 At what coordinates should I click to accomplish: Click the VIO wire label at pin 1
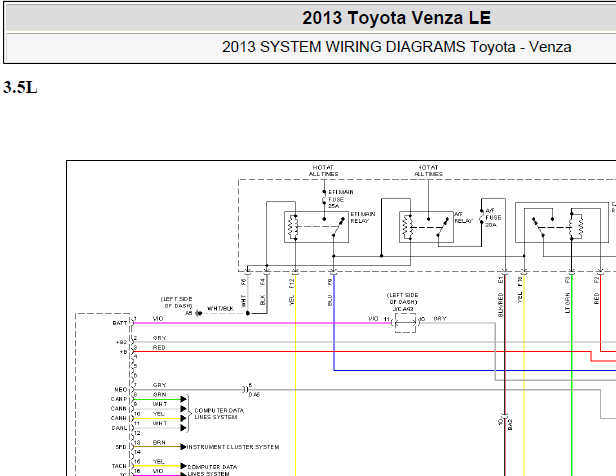click(158, 318)
